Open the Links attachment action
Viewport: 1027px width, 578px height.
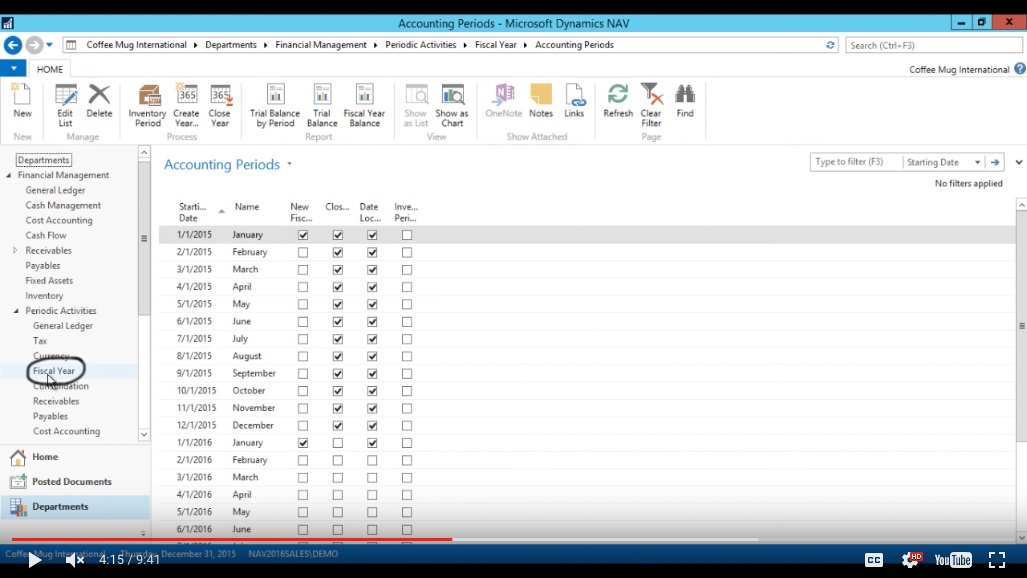(x=574, y=100)
